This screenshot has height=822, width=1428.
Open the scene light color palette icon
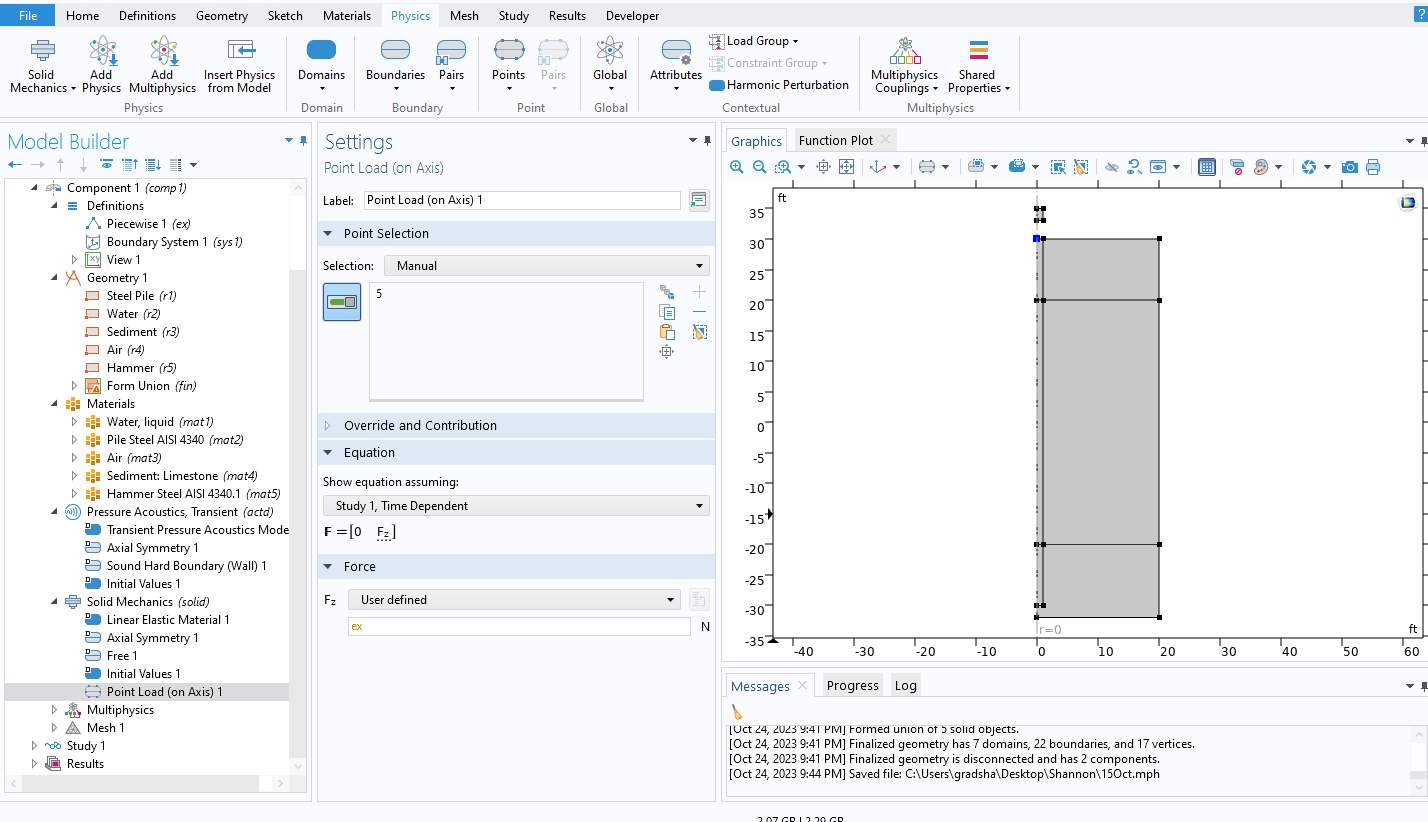[1261, 167]
